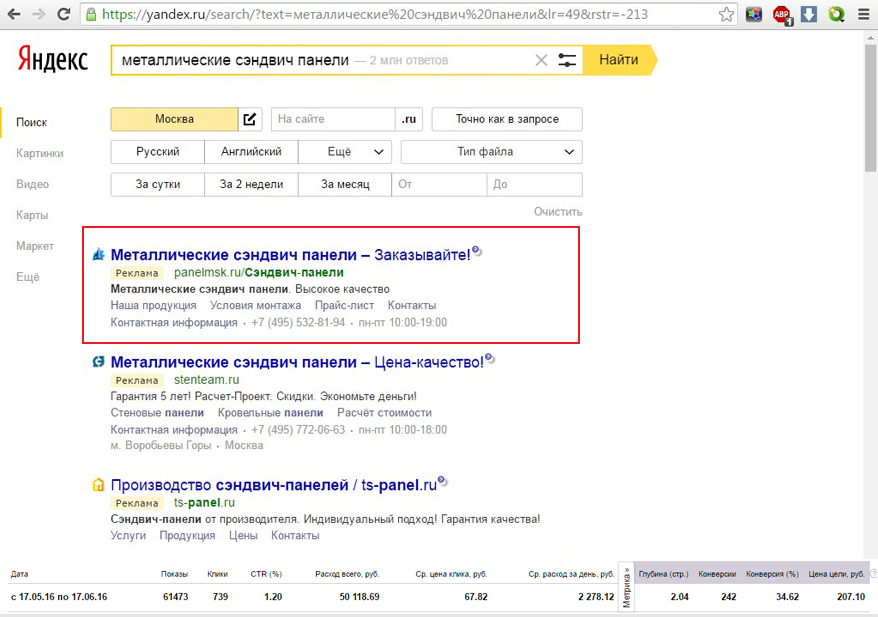
Task: Open the Кровельные панели sitelink
Action: (270, 413)
